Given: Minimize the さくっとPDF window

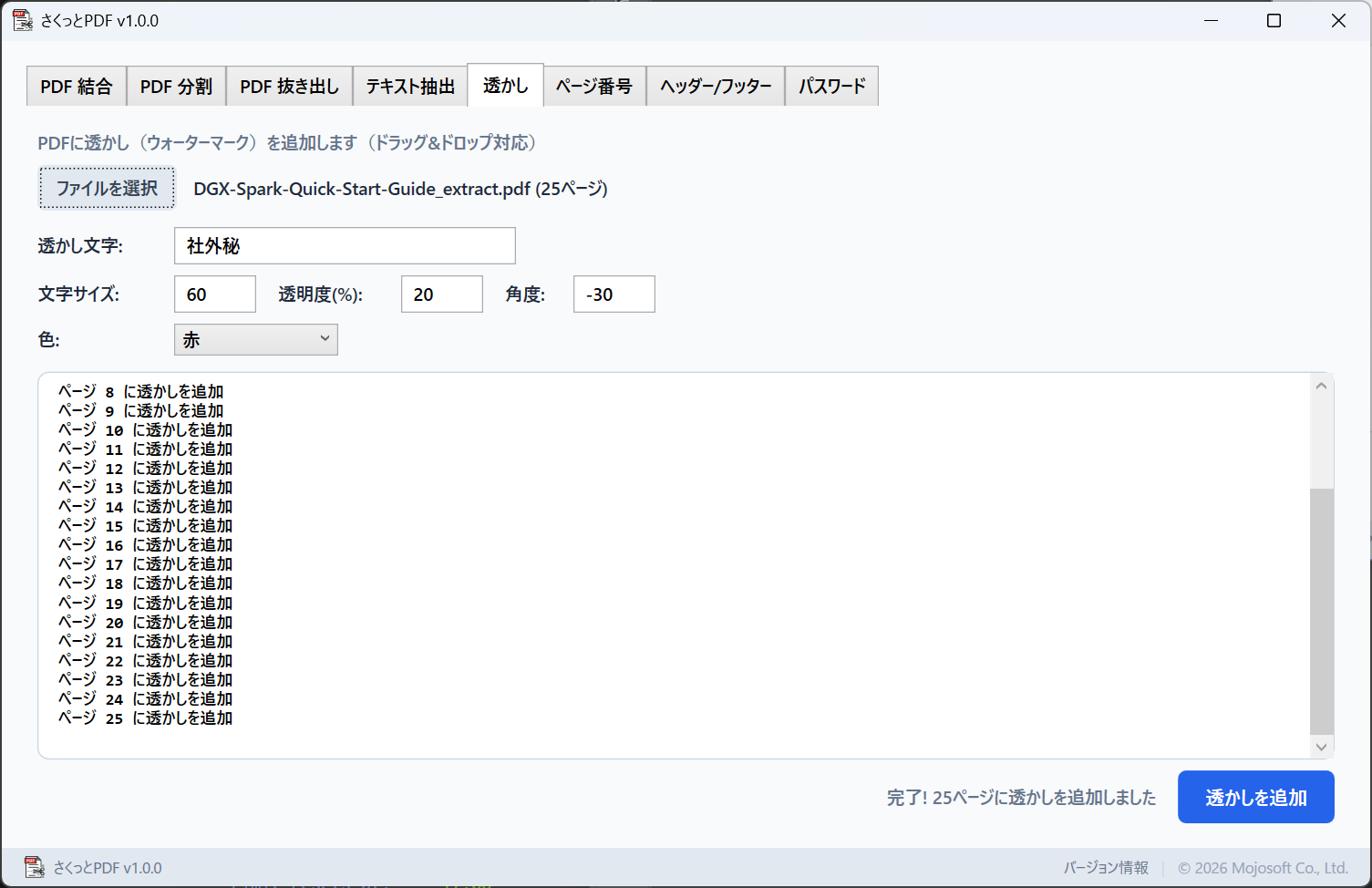Looking at the screenshot, I should tap(1211, 20).
